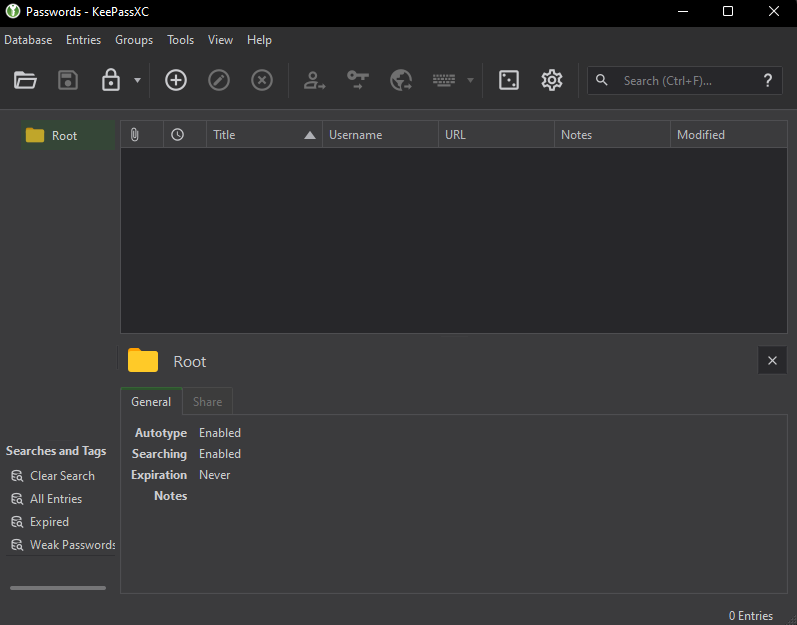
Task: Open the Help menu
Action: [x=259, y=40]
